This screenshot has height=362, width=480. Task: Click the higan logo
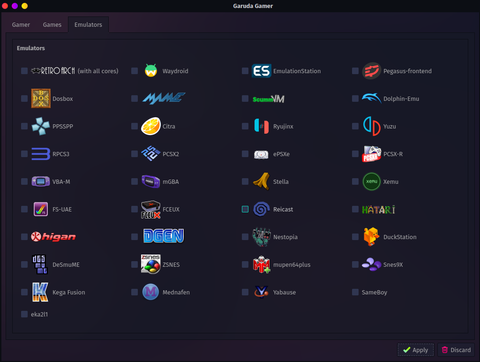53,236
